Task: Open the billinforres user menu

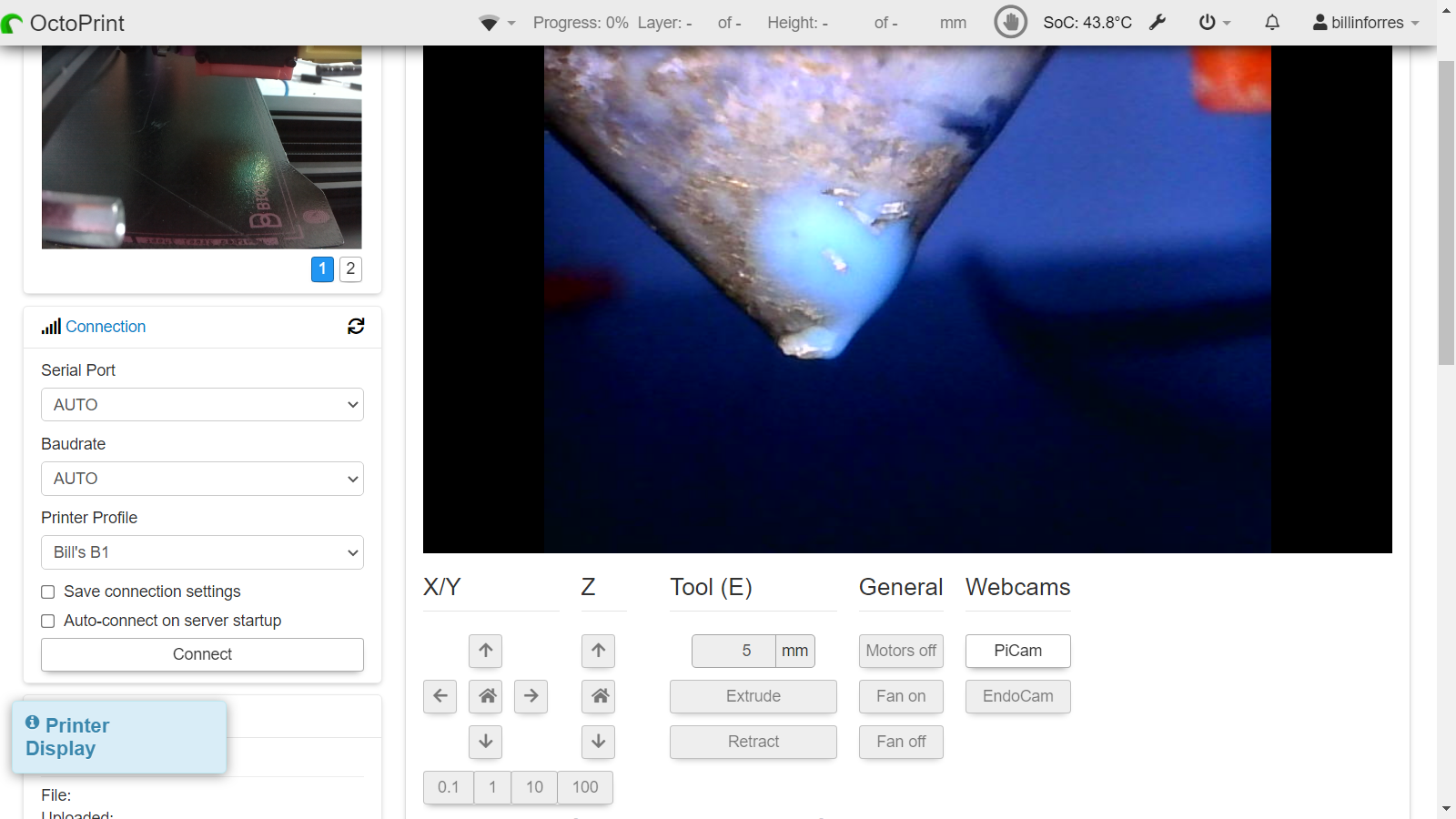Action: point(1365,23)
